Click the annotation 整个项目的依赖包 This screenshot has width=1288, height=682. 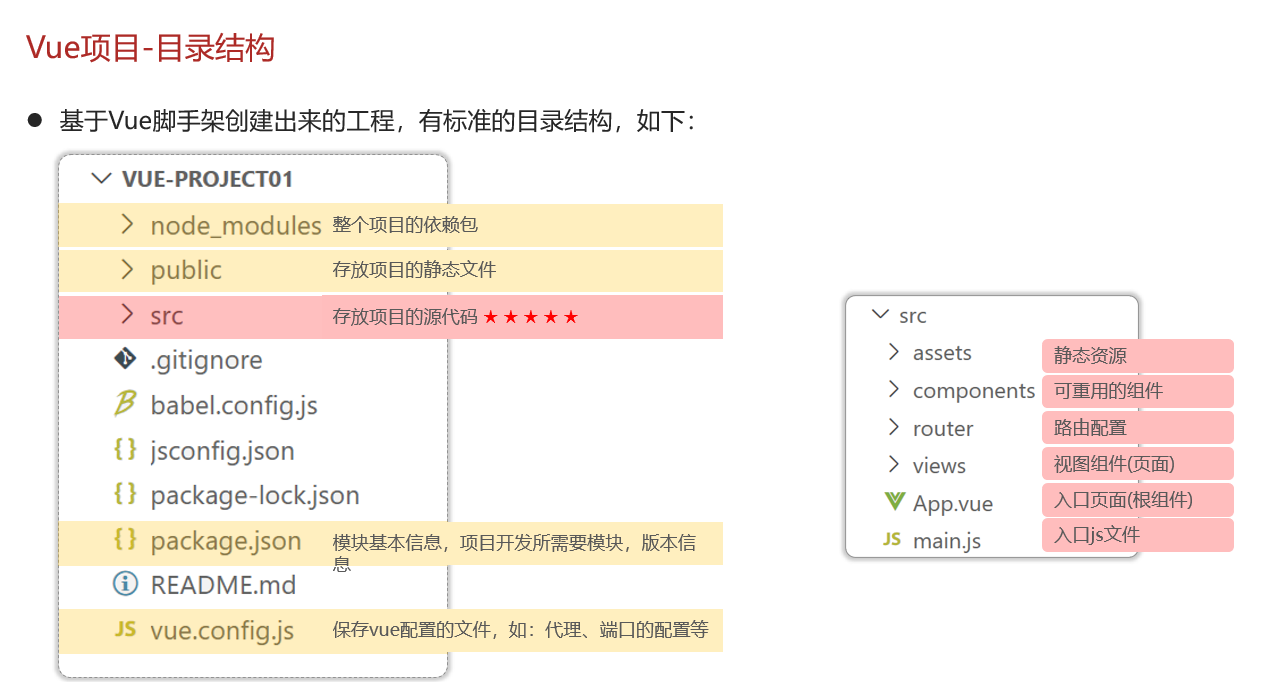click(x=405, y=225)
